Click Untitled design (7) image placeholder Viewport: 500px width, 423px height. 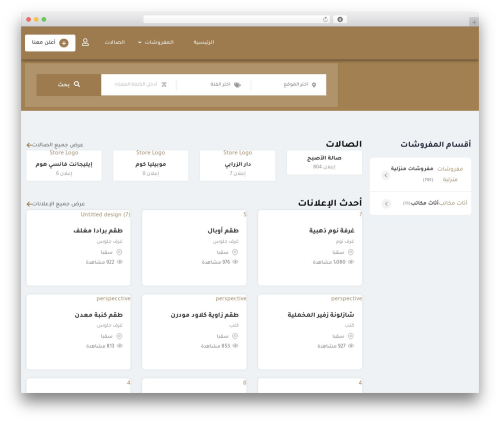tap(105, 214)
